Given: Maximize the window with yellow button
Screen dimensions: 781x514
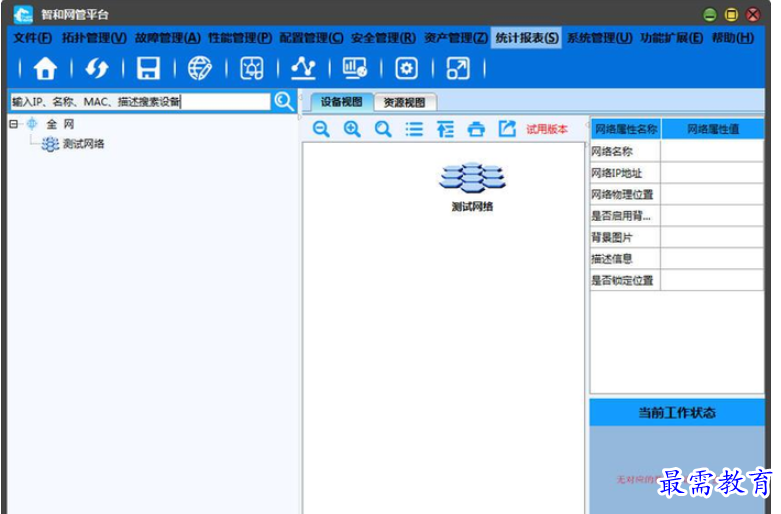Looking at the screenshot, I should click(731, 15).
